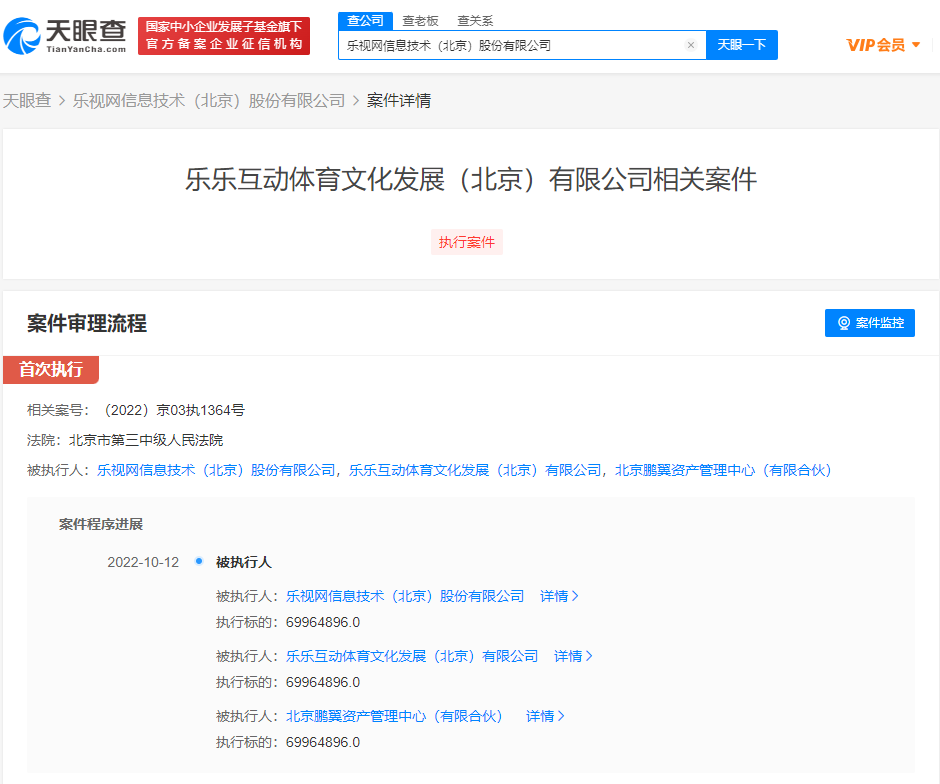Image resolution: width=940 pixels, height=784 pixels.
Task: Open 乐乐互动体育文化发展 link in case progress list
Action: [412, 656]
